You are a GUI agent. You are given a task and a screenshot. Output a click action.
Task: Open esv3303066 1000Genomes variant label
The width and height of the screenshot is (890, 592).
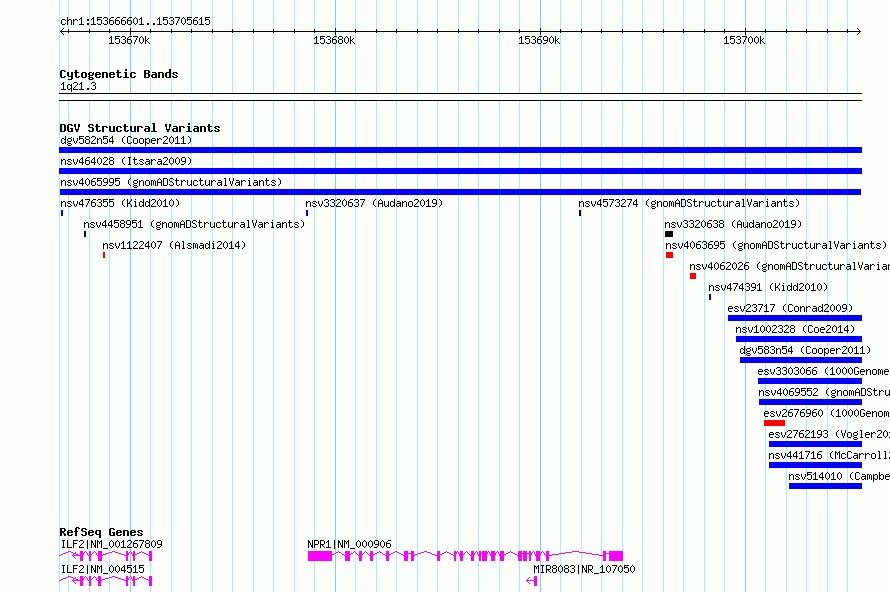(824, 371)
